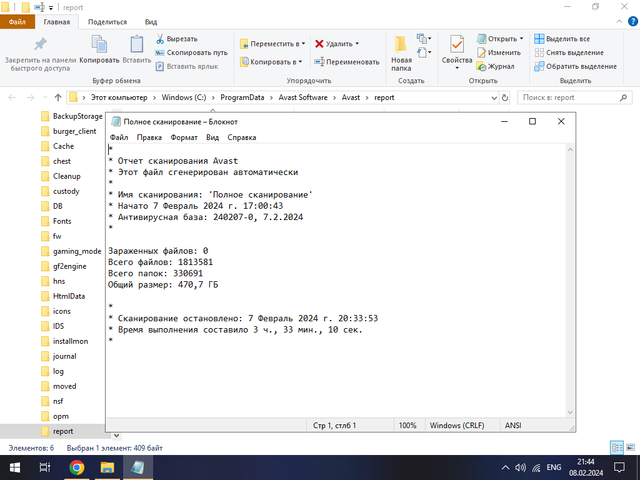The height and width of the screenshot is (480, 640).
Task: Create a folder with Новая папка
Action: coord(401,53)
